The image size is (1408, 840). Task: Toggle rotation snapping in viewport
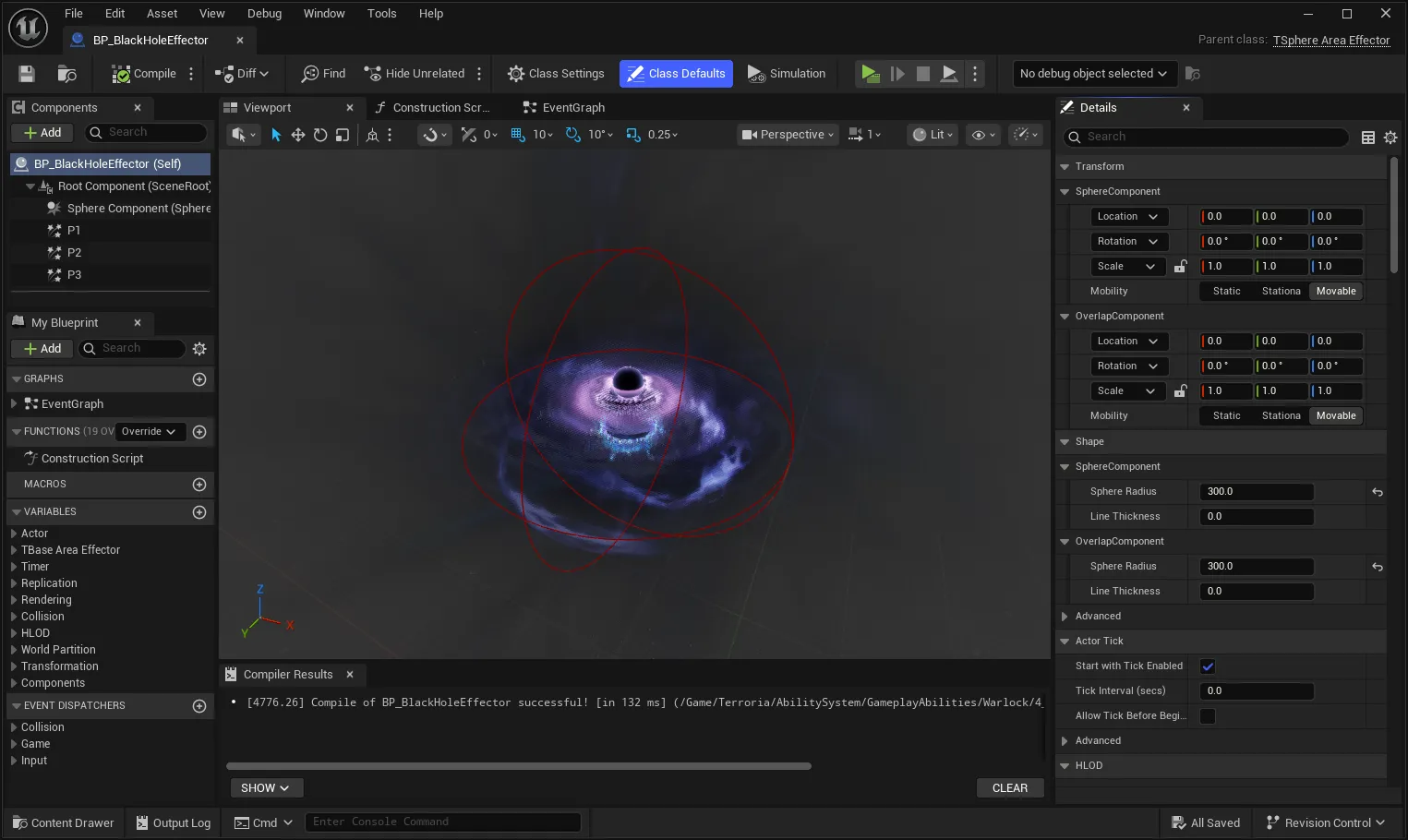click(572, 135)
